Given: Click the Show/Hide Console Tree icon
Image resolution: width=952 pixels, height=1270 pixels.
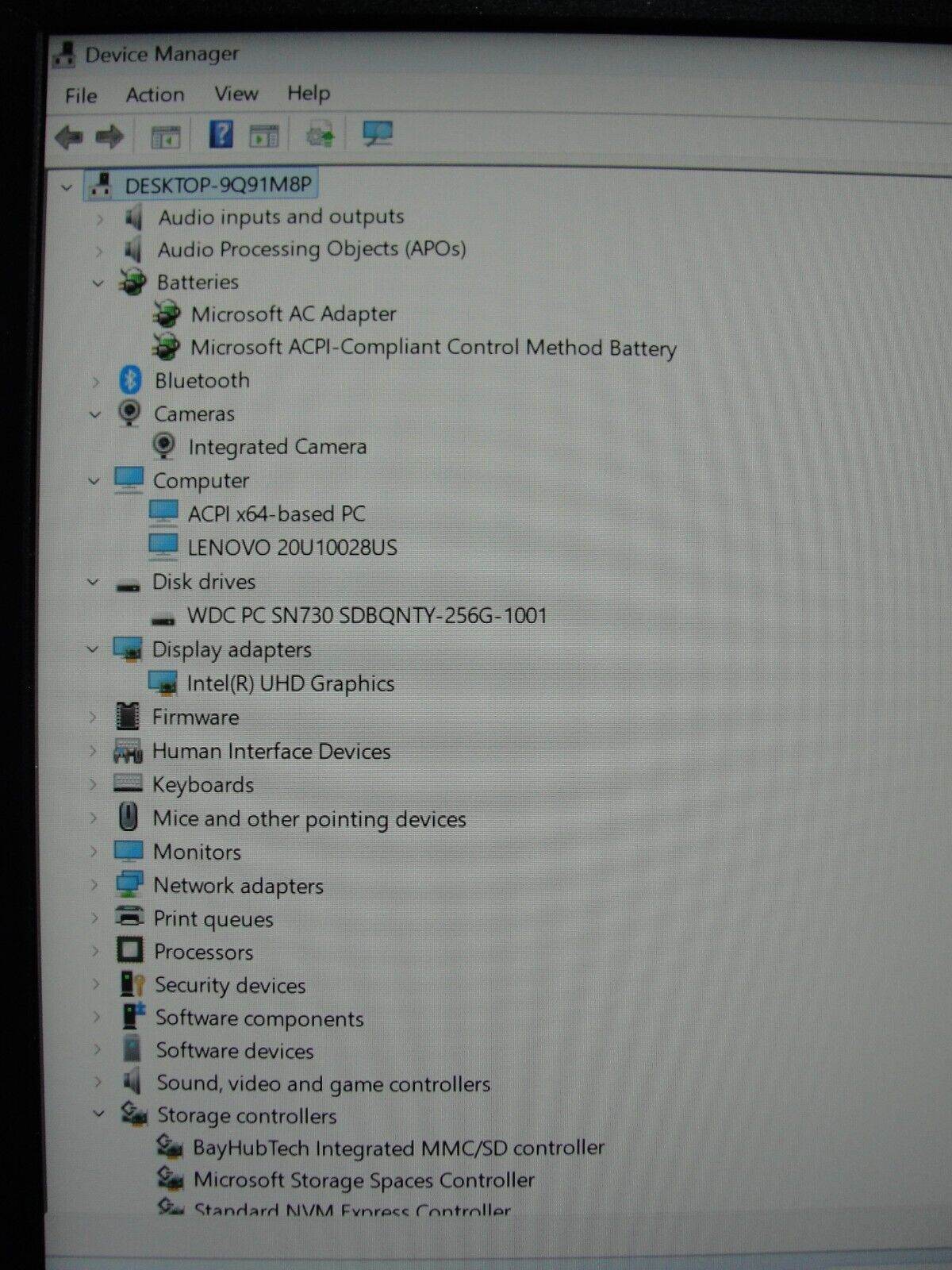Looking at the screenshot, I should (166, 137).
